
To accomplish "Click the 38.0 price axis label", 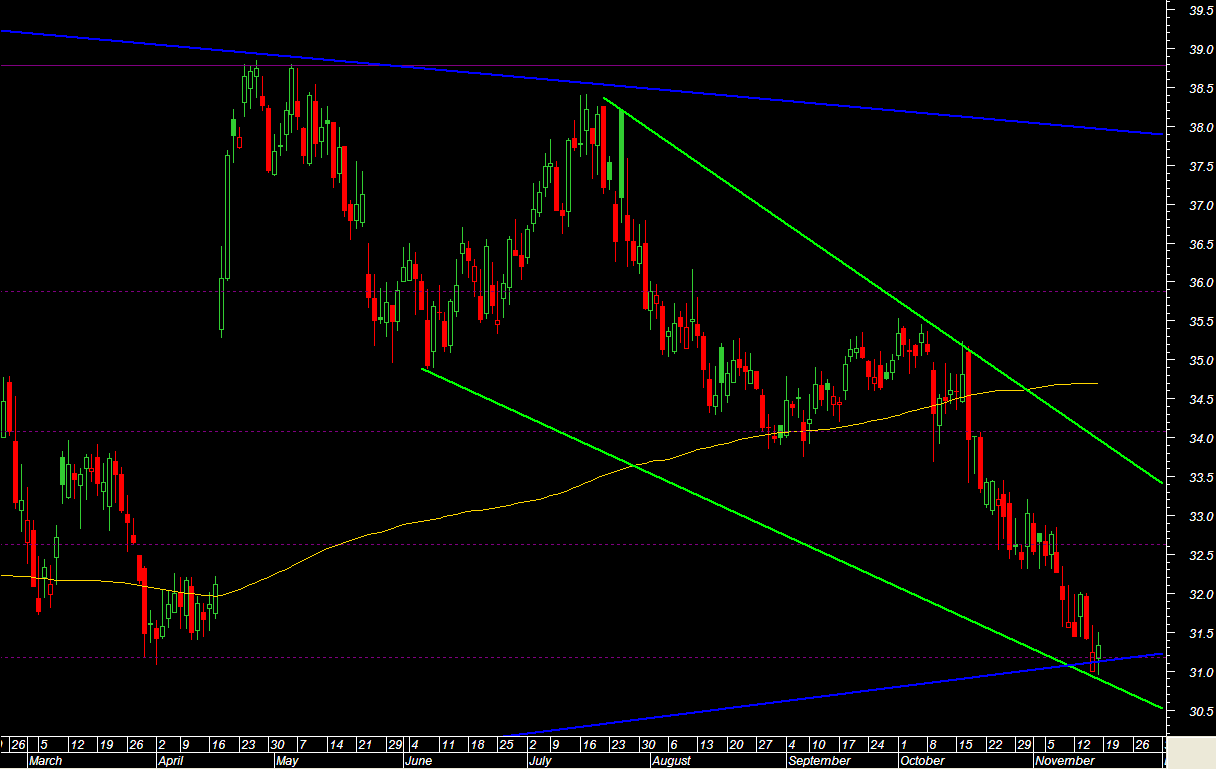I will [x=1200, y=128].
